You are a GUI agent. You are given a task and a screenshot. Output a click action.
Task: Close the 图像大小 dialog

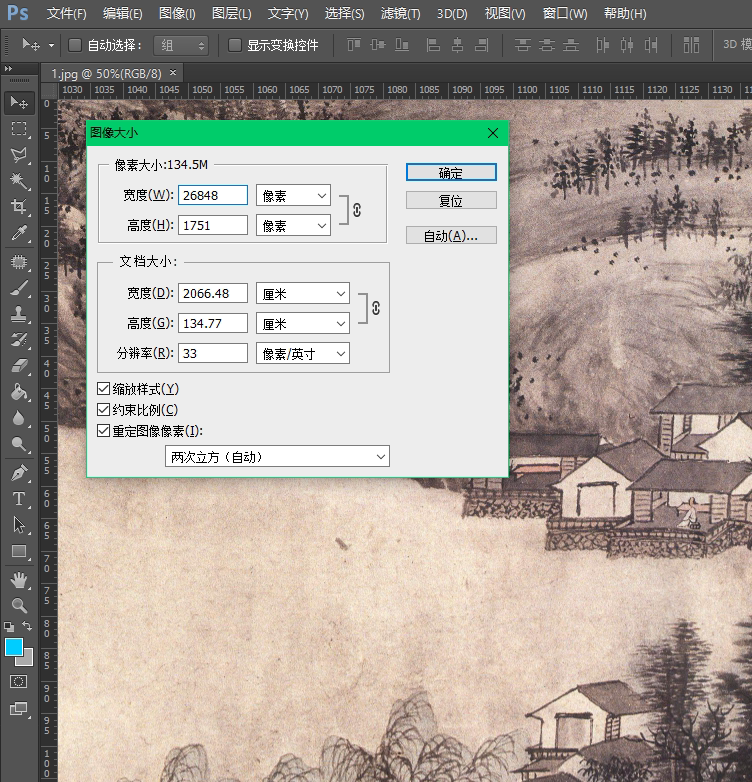coord(493,133)
